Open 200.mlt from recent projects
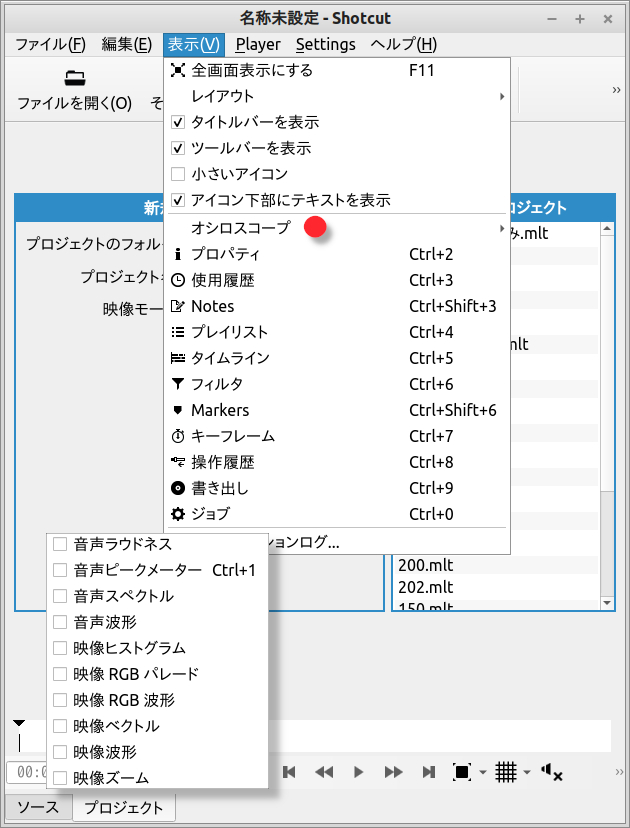The width and height of the screenshot is (630, 828). (425, 565)
